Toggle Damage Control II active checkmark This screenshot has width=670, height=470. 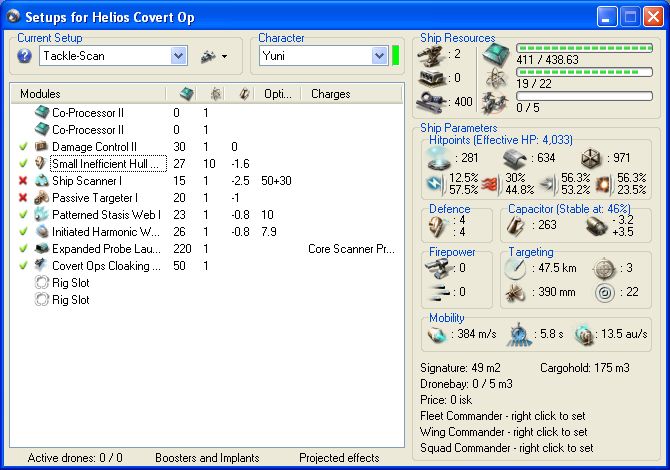point(24,147)
